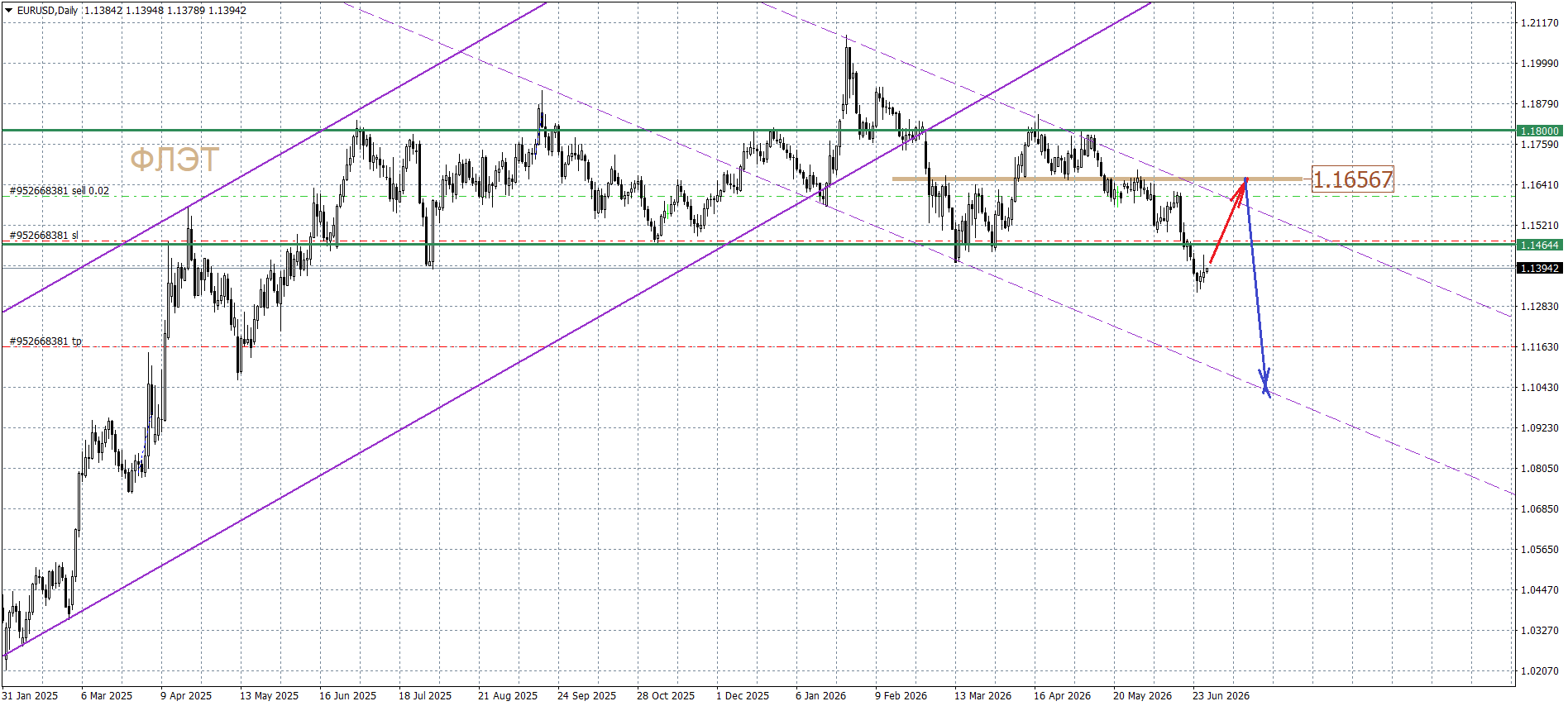Viewport: 1568px width, 706px height.
Task: Click the #952668381 tp take-profit label
Action: [x=45, y=341]
